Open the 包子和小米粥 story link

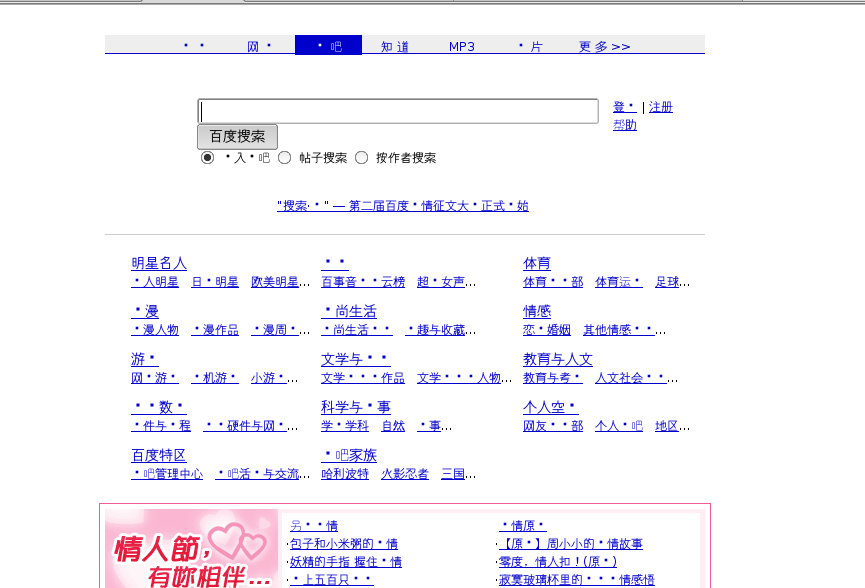[x=344, y=544]
